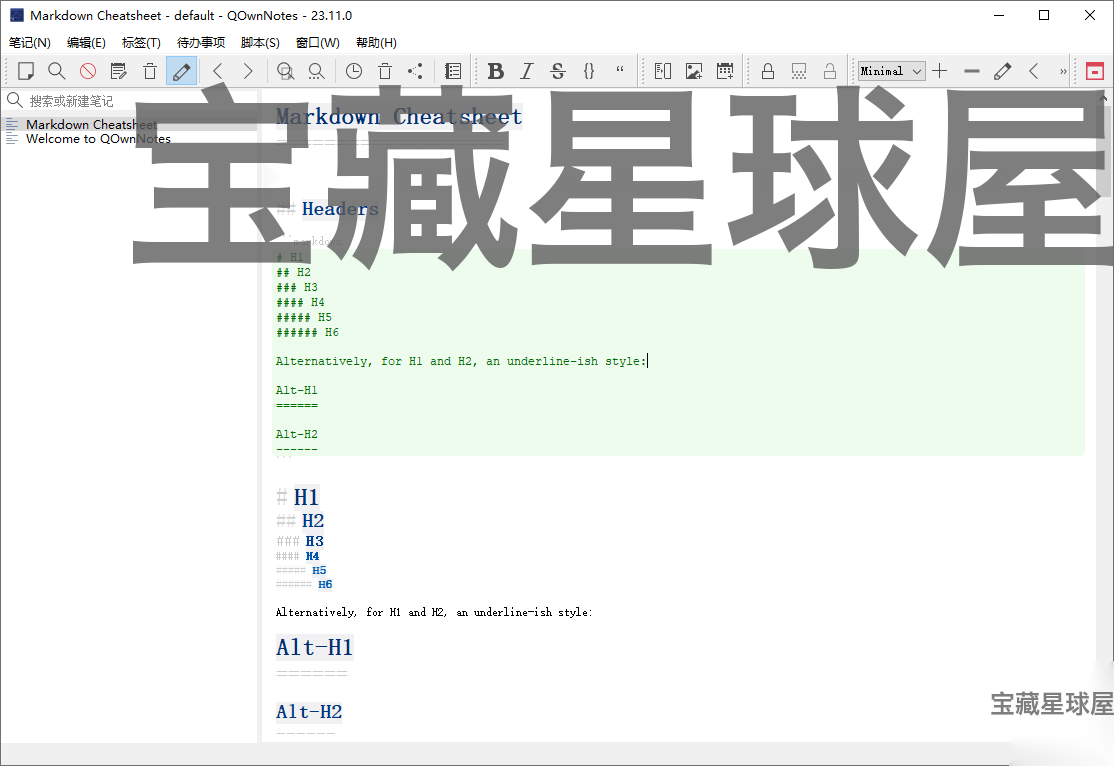Image resolution: width=1114 pixels, height=766 pixels.
Task: Click the notepad with pencil icon
Action: click(x=119, y=71)
